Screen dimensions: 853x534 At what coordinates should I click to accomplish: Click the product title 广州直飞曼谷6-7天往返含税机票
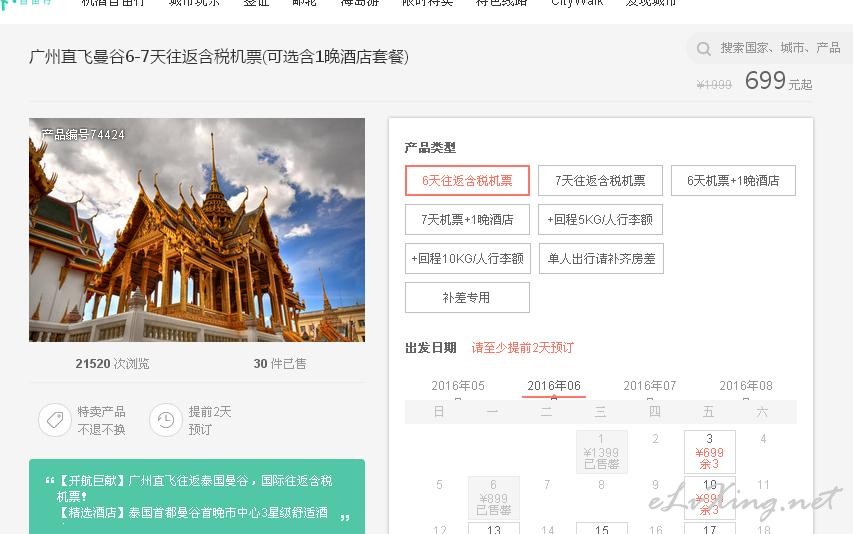219,57
